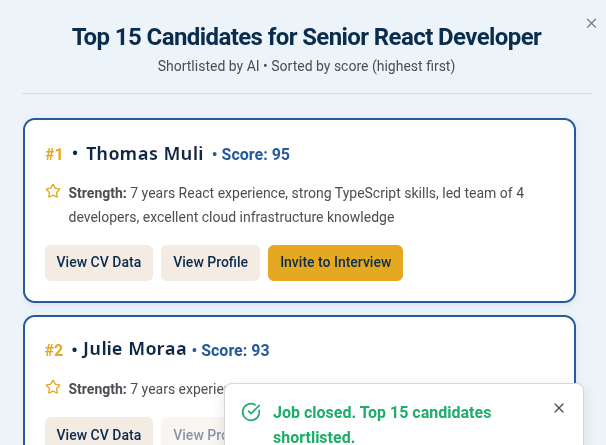View CV Data for Thomas Muli

99,263
